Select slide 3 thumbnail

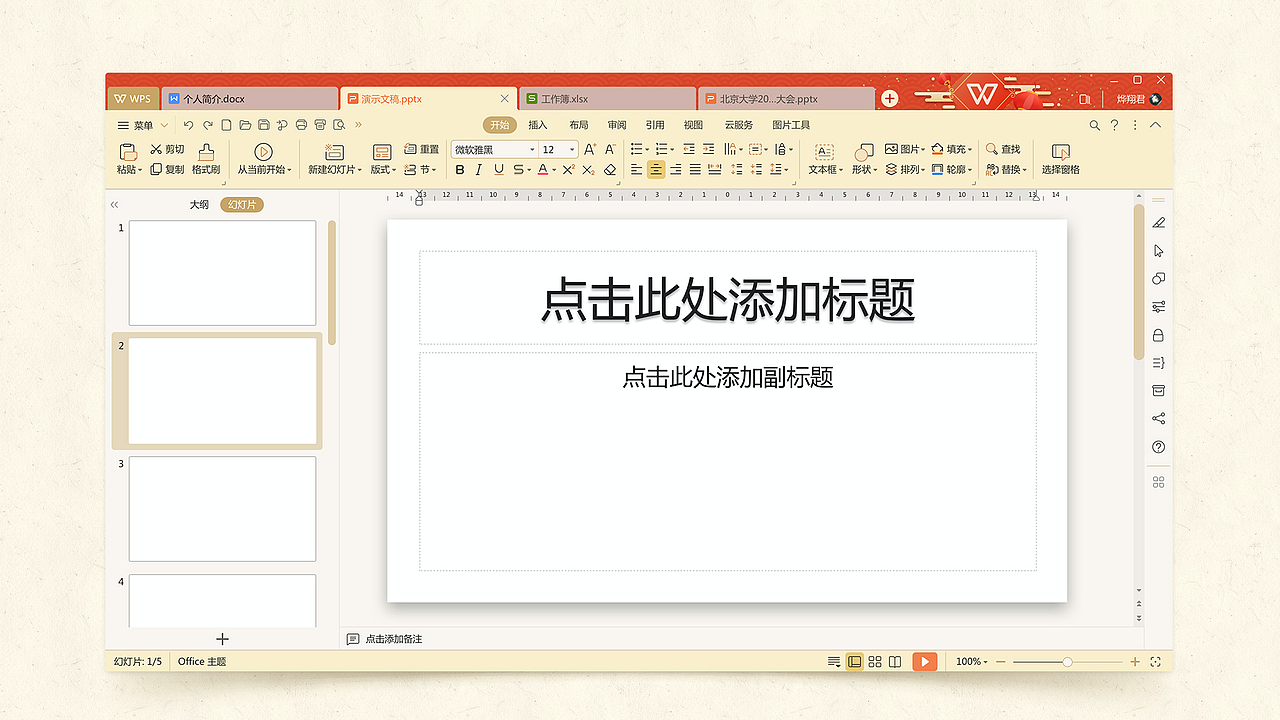[222, 509]
